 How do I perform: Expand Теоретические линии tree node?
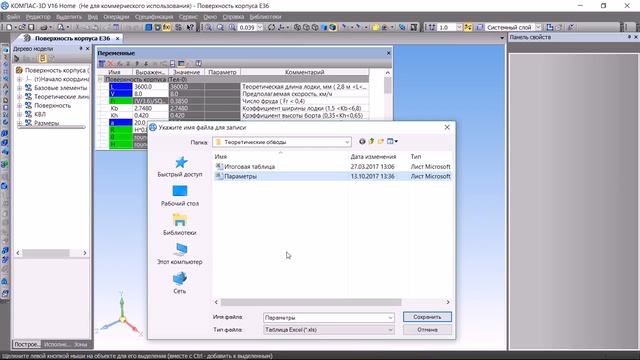click(x=19, y=97)
